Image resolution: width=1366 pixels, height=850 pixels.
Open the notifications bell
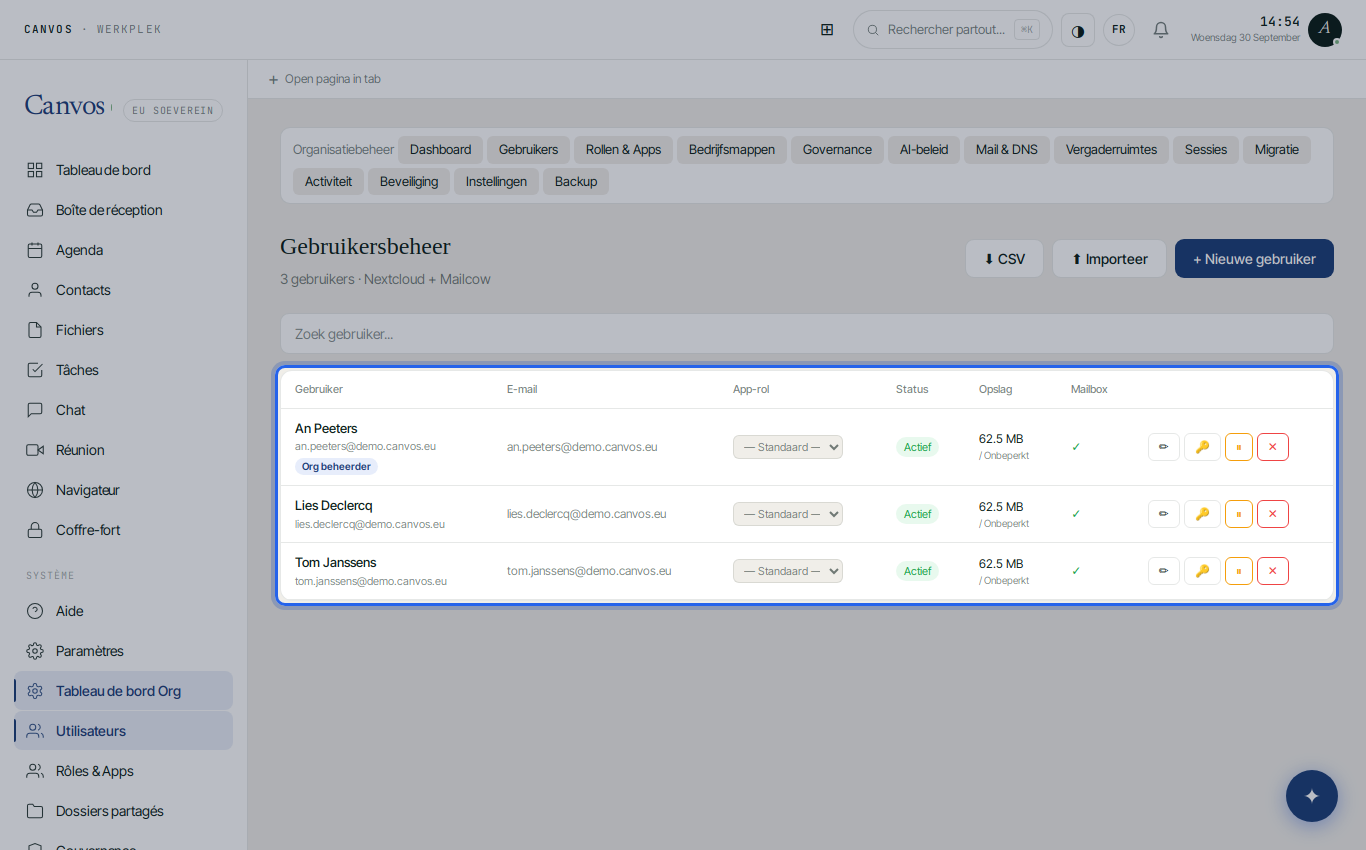click(1161, 30)
